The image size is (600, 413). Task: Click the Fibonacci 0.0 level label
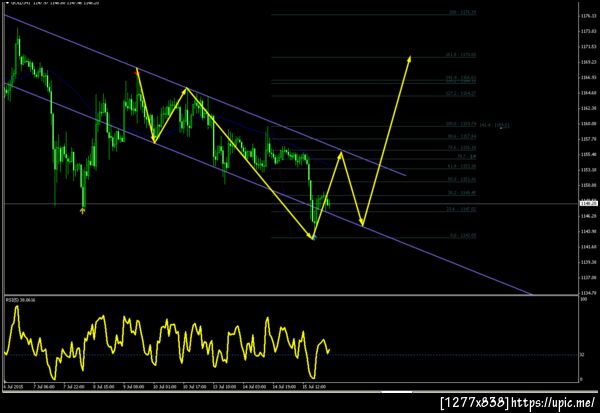tap(463, 236)
